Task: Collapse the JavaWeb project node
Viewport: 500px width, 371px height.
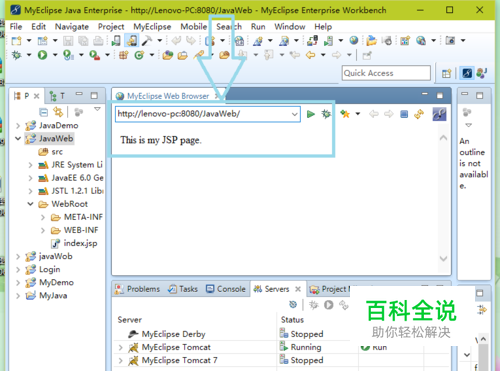Action: pyautogui.click(x=18, y=138)
